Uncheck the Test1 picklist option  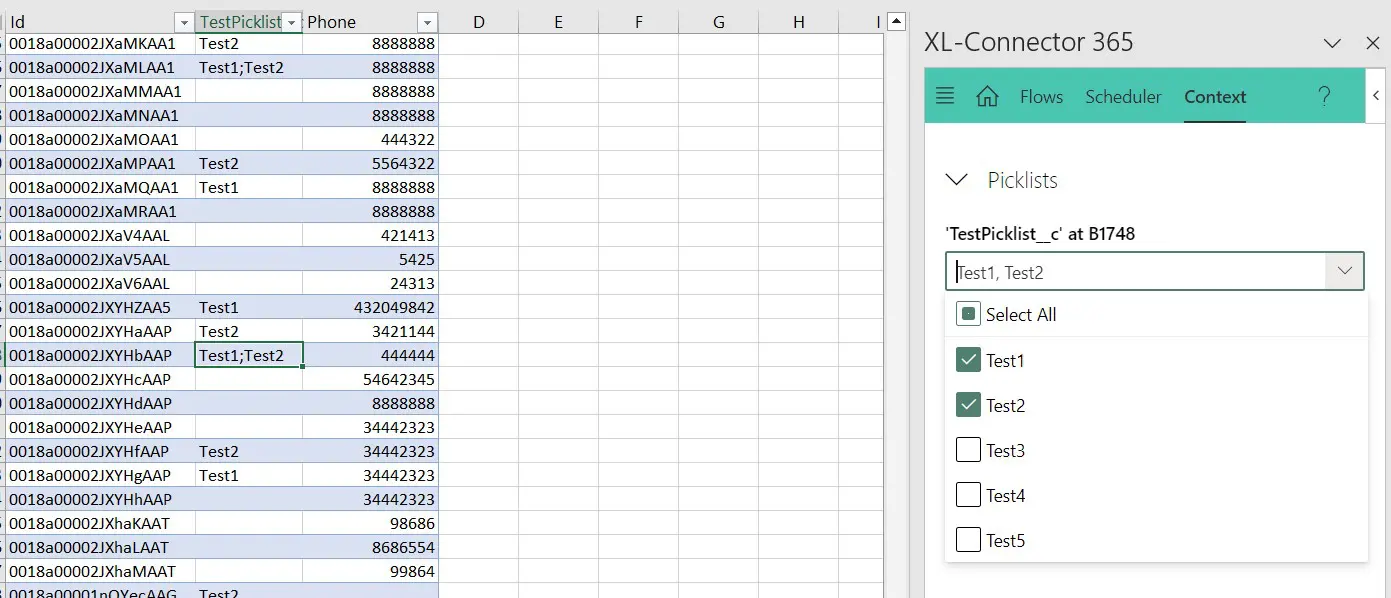point(968,360)
